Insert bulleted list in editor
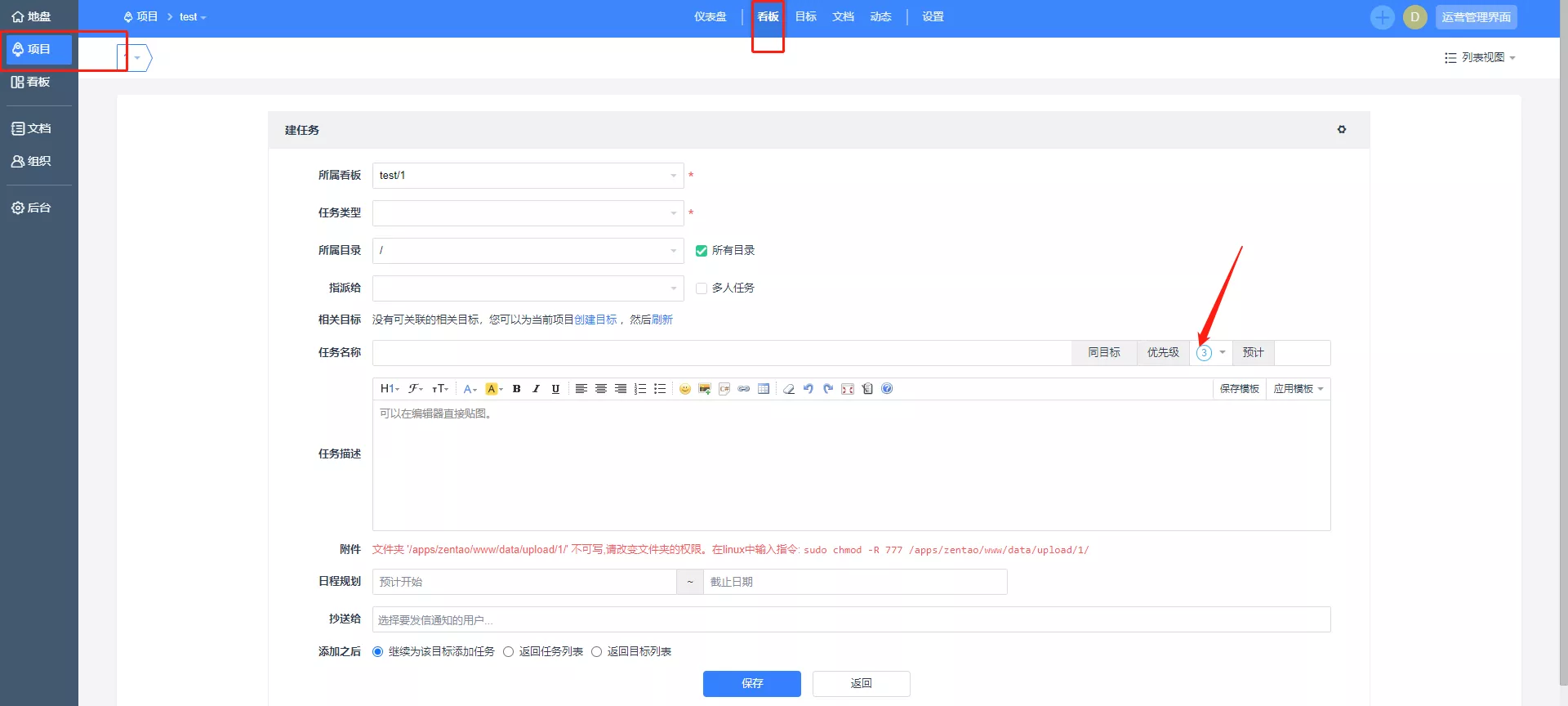The image size is (1568, 706). tap(660, 389)
